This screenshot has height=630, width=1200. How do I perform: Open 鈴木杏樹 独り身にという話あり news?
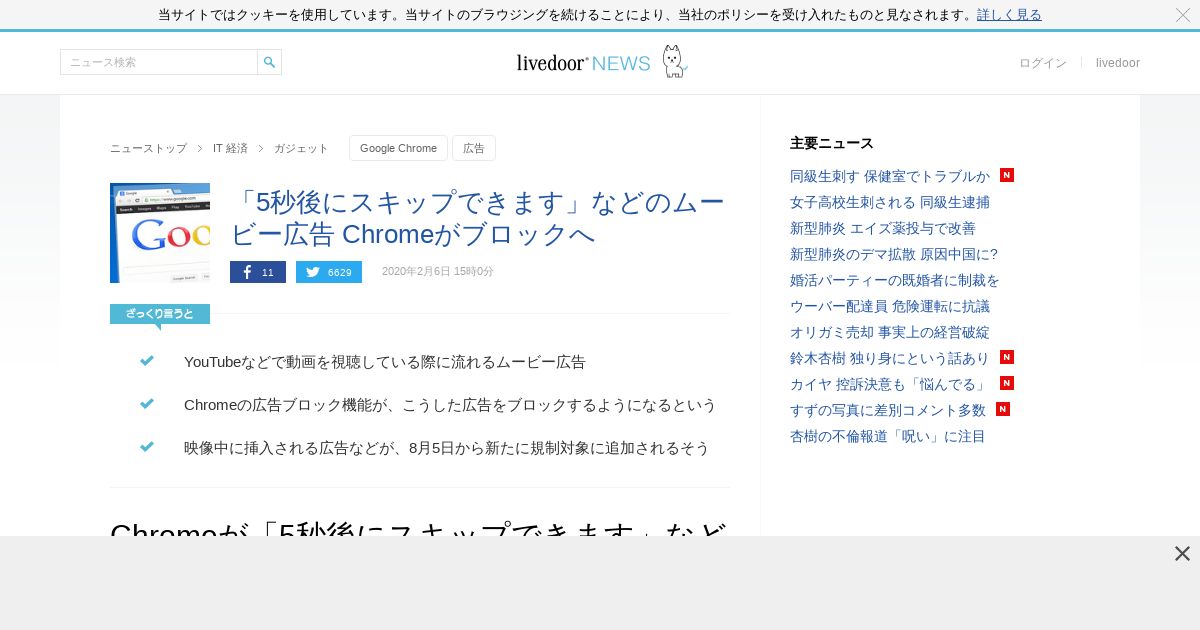[x=890, y=358]
